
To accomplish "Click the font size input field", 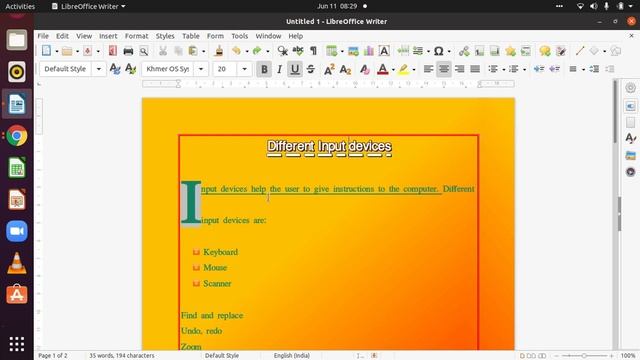I will pos(225,69).
